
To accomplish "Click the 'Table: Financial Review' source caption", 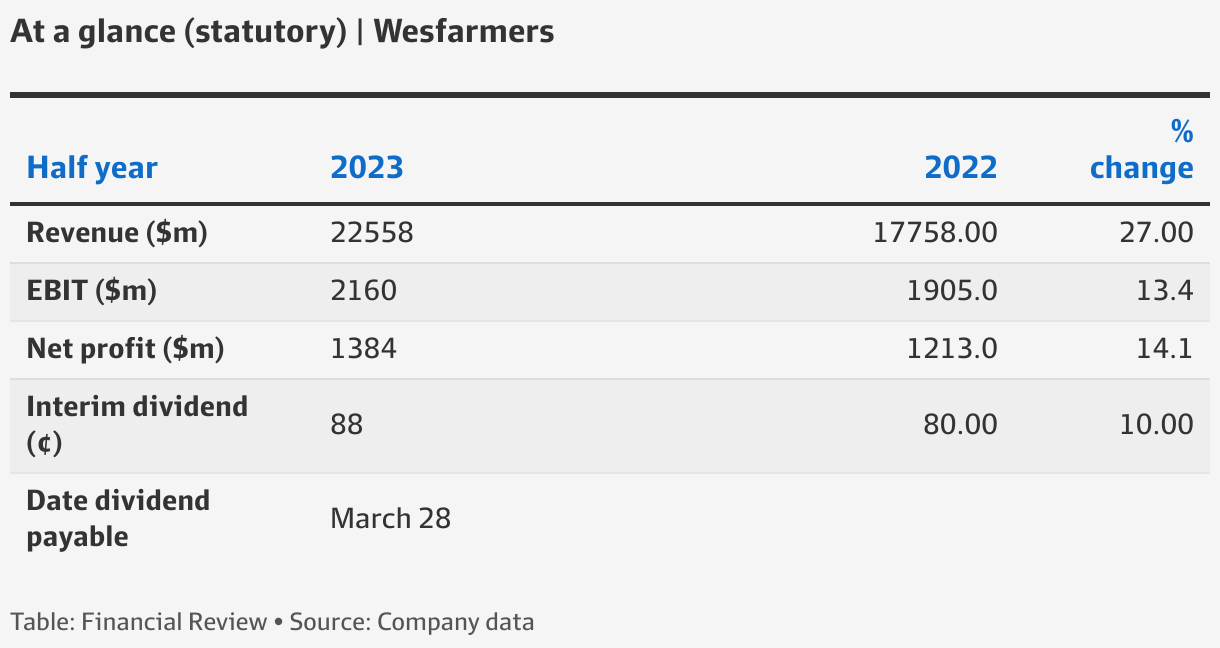I will (x=138, y=621).
